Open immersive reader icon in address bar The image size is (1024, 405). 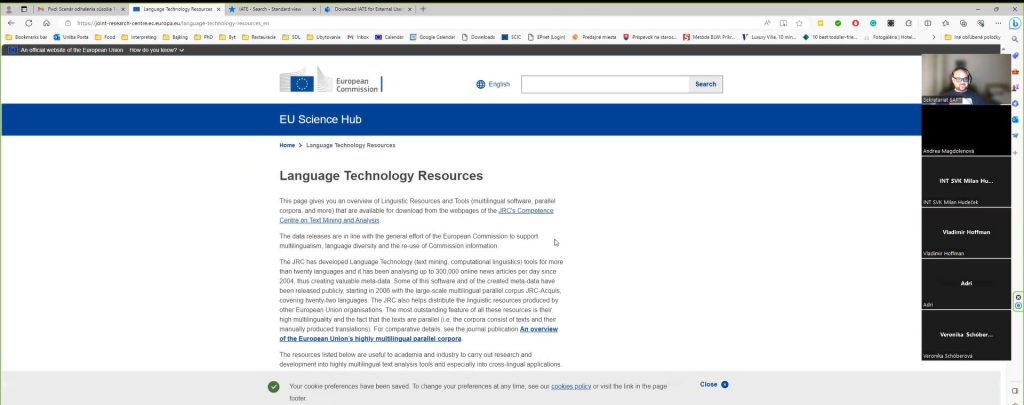click(783, 23)
